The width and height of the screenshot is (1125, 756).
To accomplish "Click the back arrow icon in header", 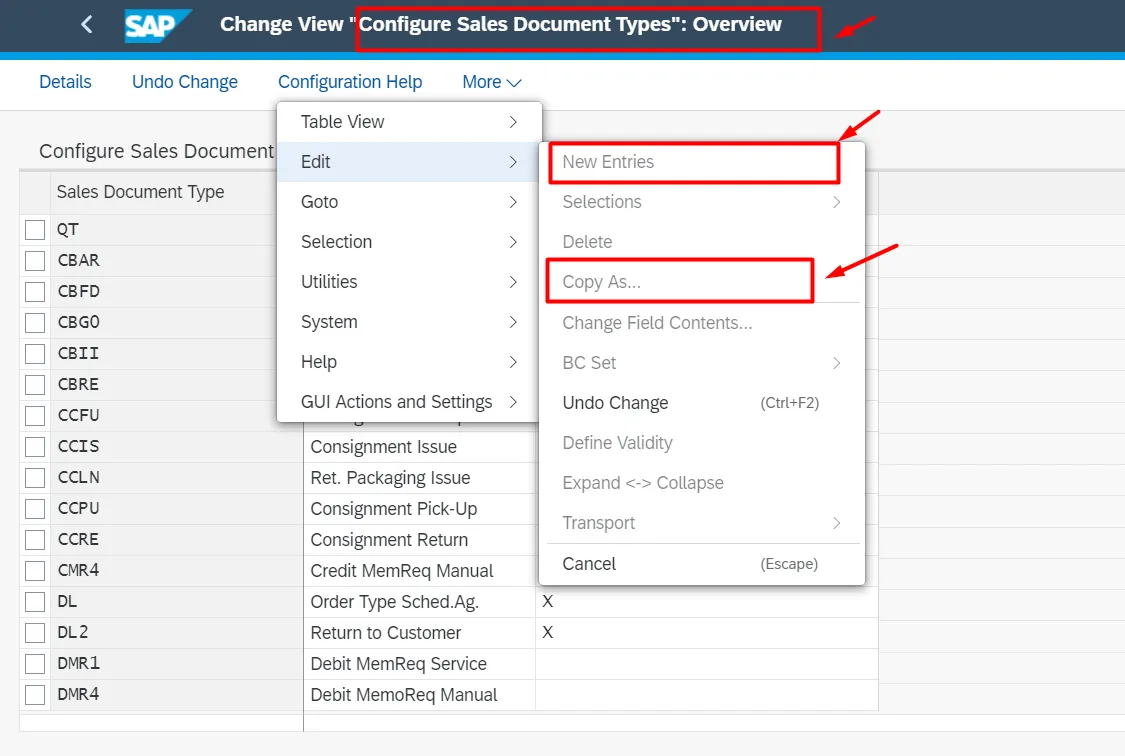I will (x=87, y=24).
